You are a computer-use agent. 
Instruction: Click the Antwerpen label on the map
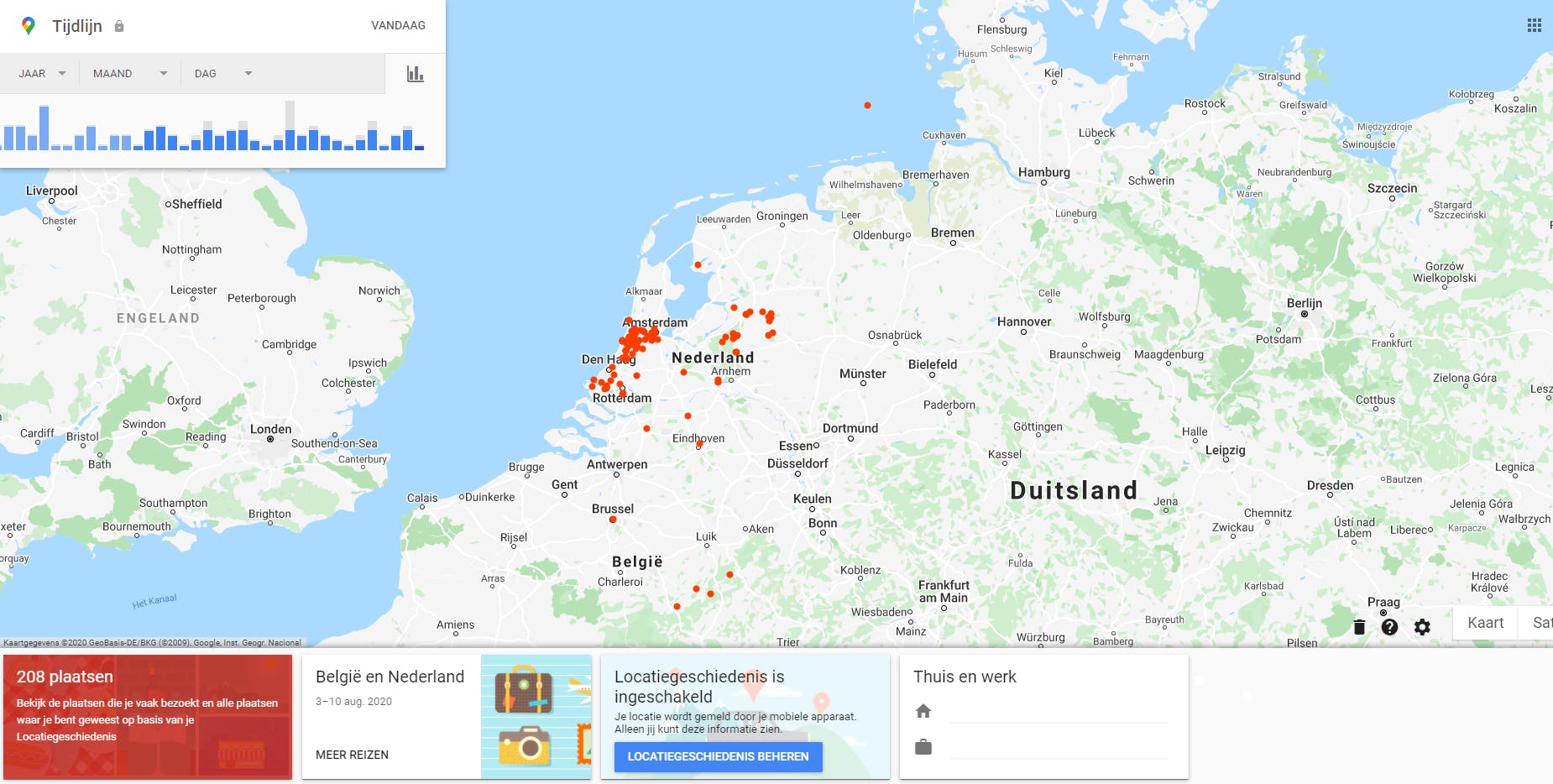617,464
